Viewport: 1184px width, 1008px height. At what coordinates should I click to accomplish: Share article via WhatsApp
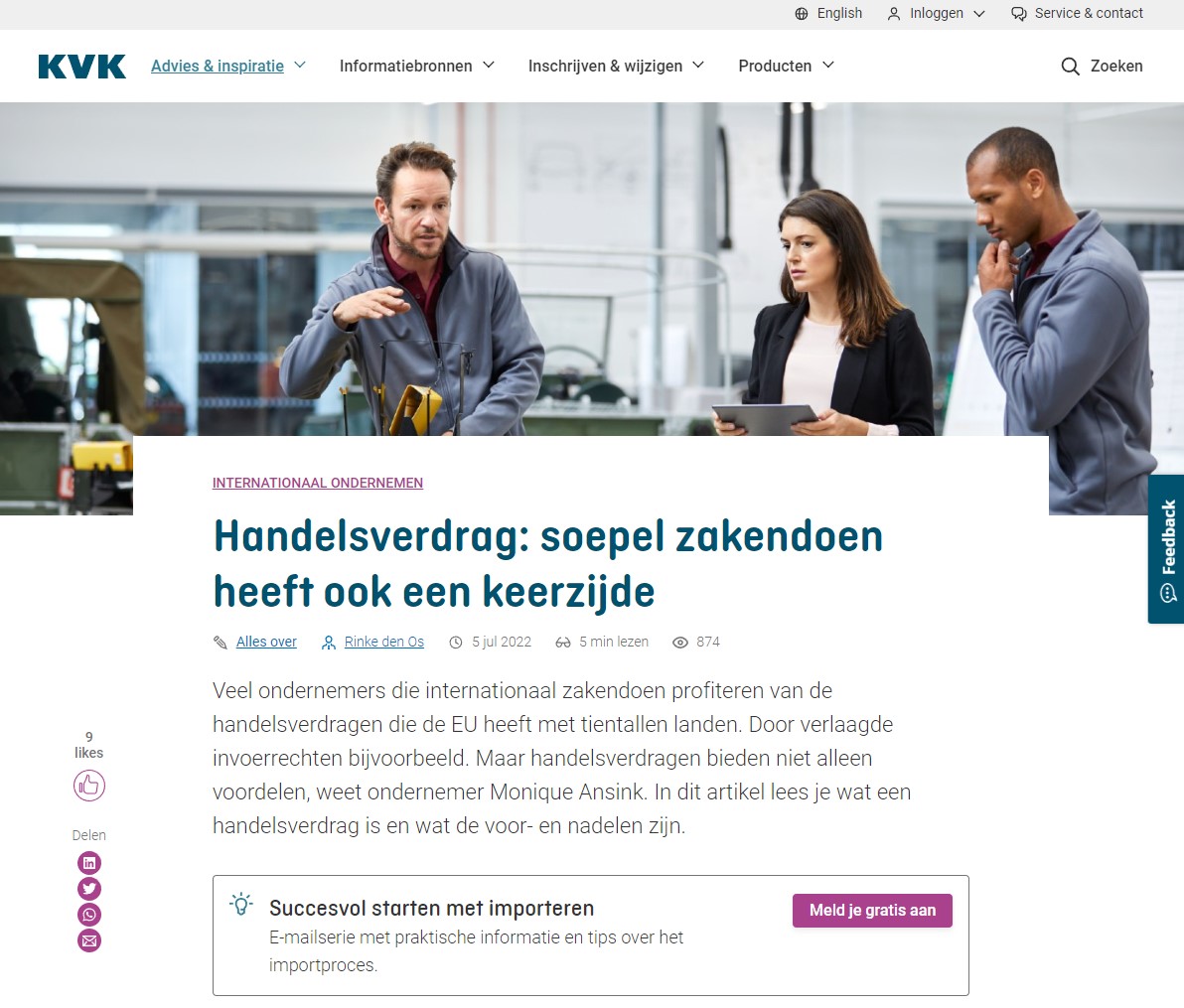coord(89,915)
